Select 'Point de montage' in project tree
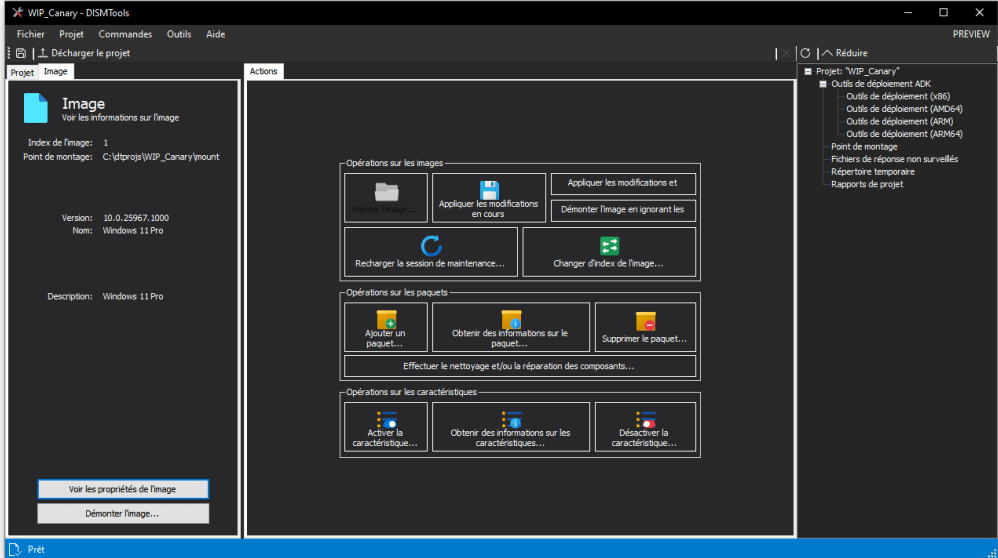Viewport: 998px width, 558px height. [x=864, y=147]
